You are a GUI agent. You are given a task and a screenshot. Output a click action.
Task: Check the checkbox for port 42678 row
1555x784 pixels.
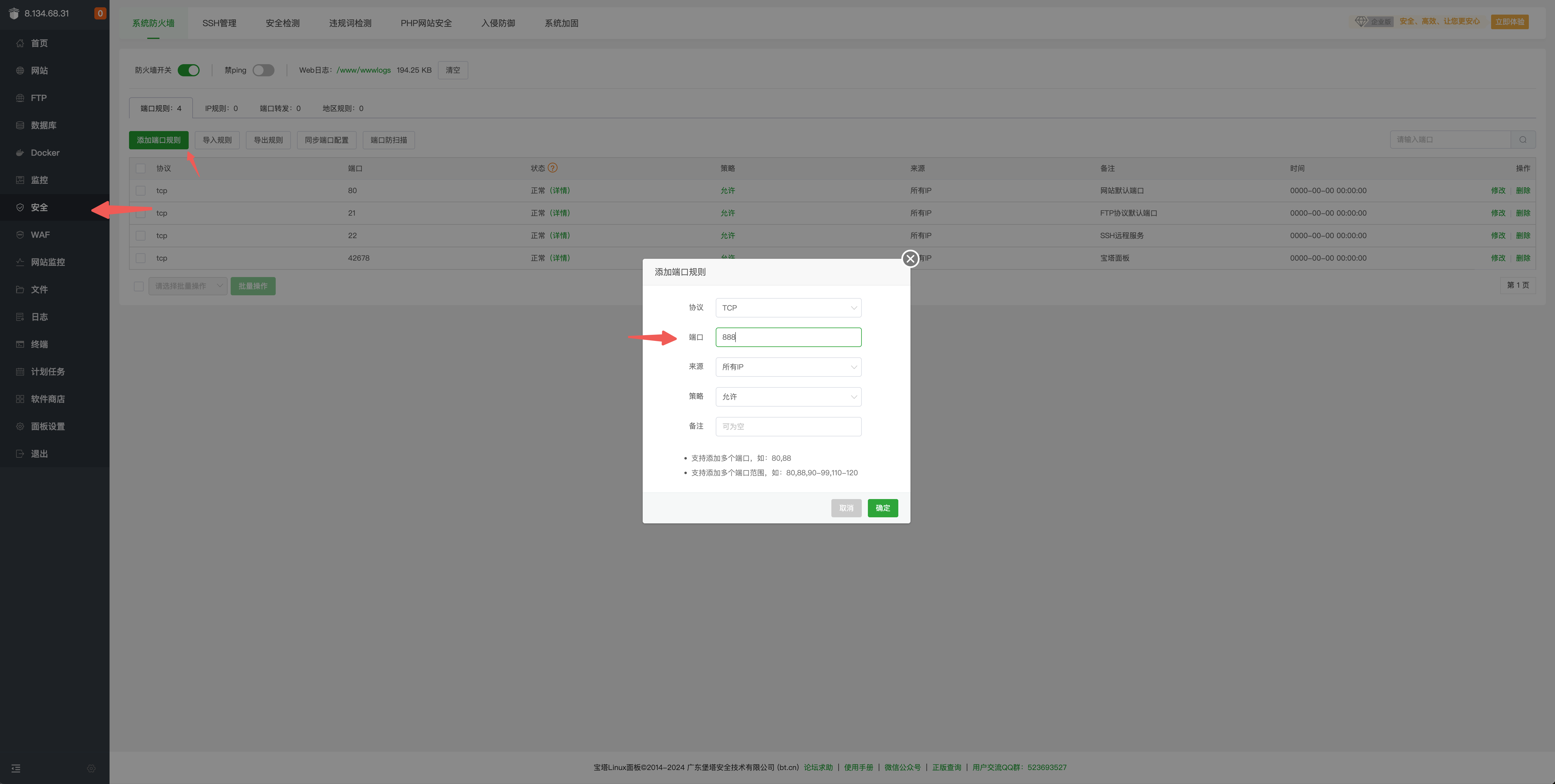tap(141, 258)
